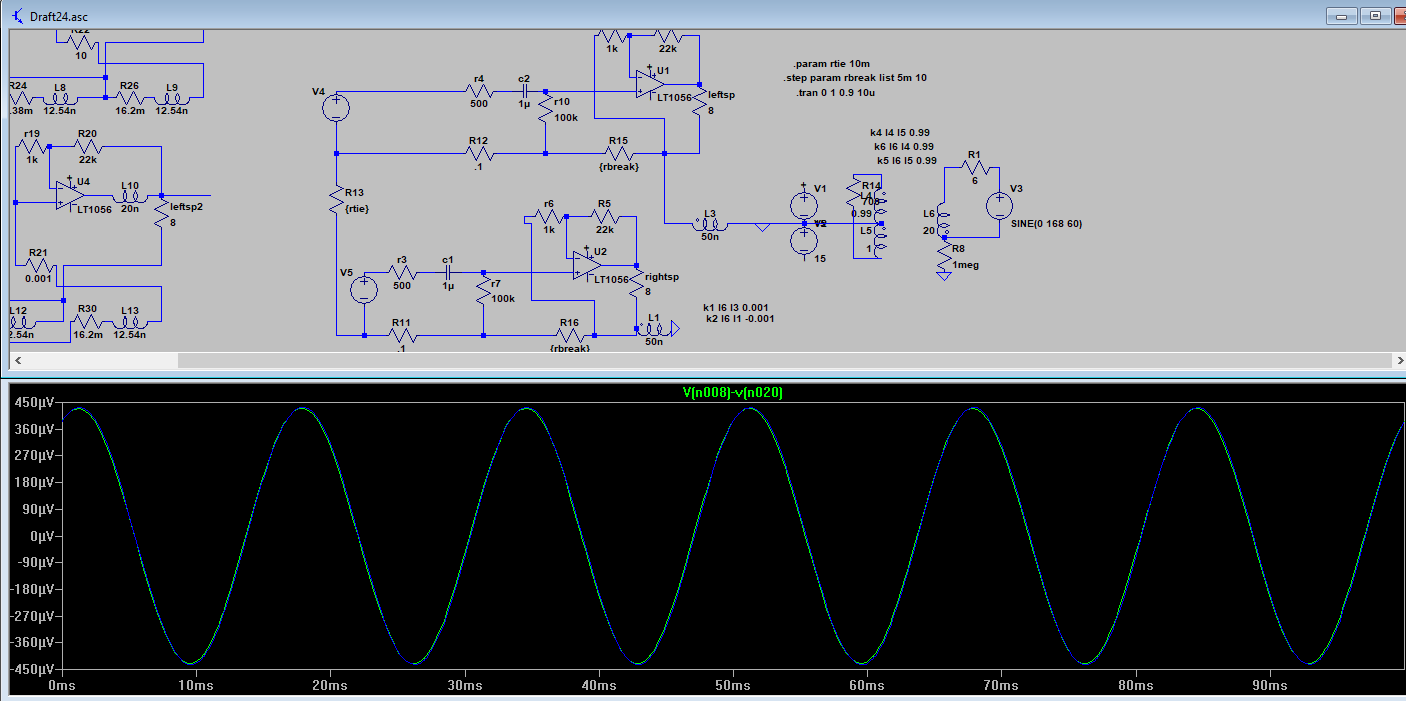Select the R5 22k feedback resistor
1406x701 pixels.
(604, 218)
